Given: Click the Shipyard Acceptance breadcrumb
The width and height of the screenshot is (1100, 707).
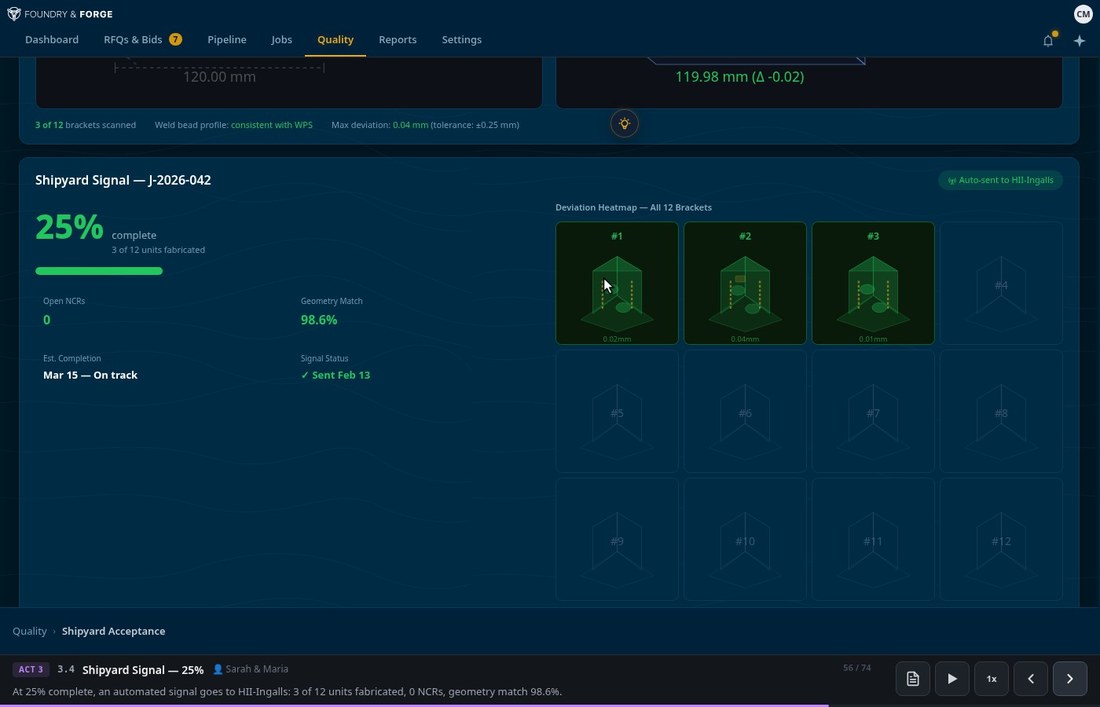Looking at the screenshot, I should point(113,631).
